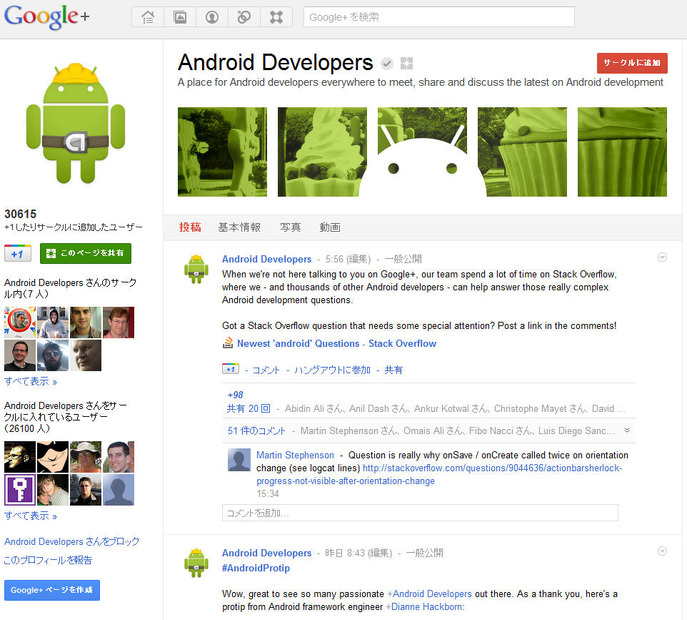The width and height of the screenshot is (687, 620).
Task: Expand the 51 comments with double chevron
Action: coord(627,430)
